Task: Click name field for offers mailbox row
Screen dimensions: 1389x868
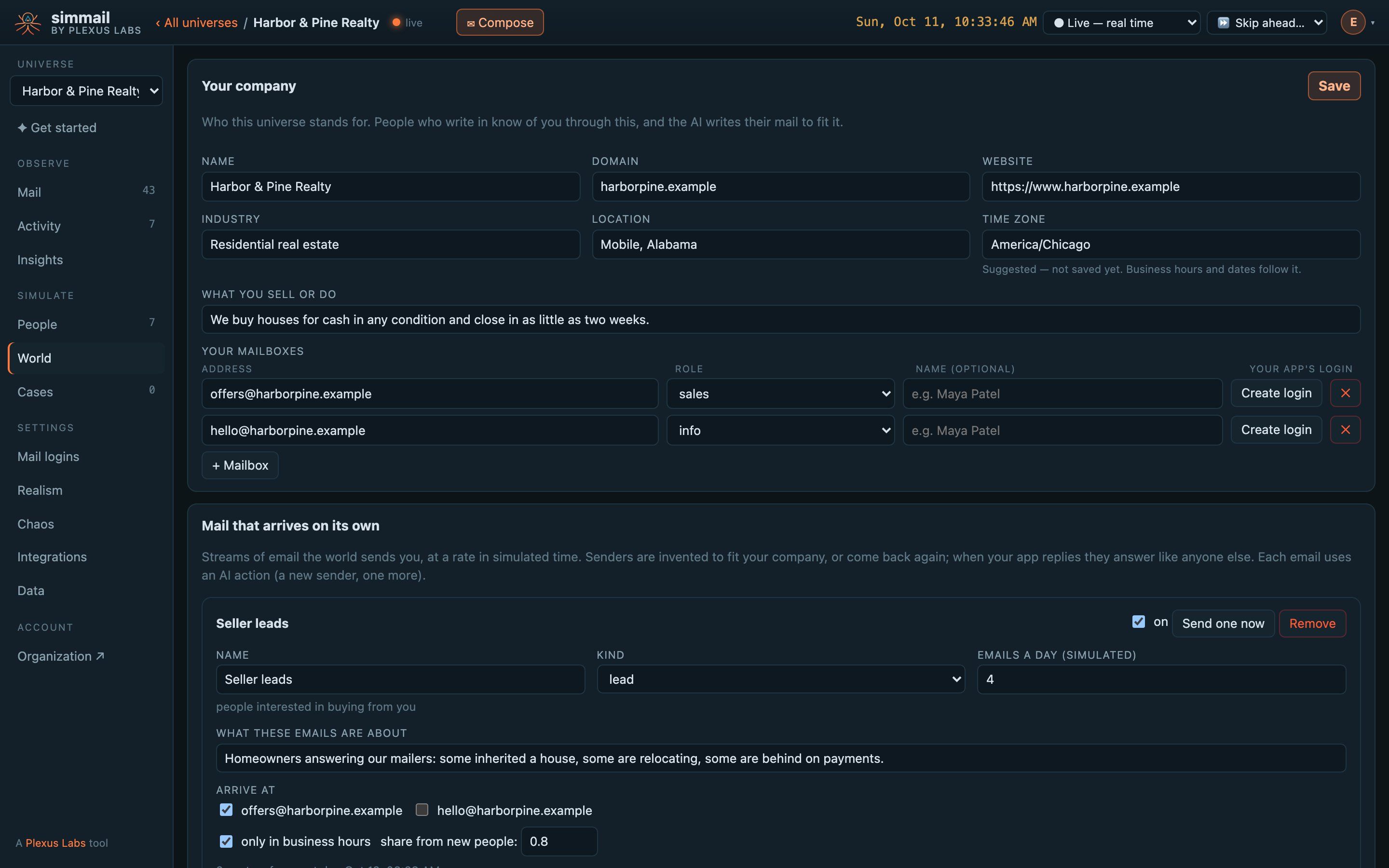Action: coord(1062,394)
